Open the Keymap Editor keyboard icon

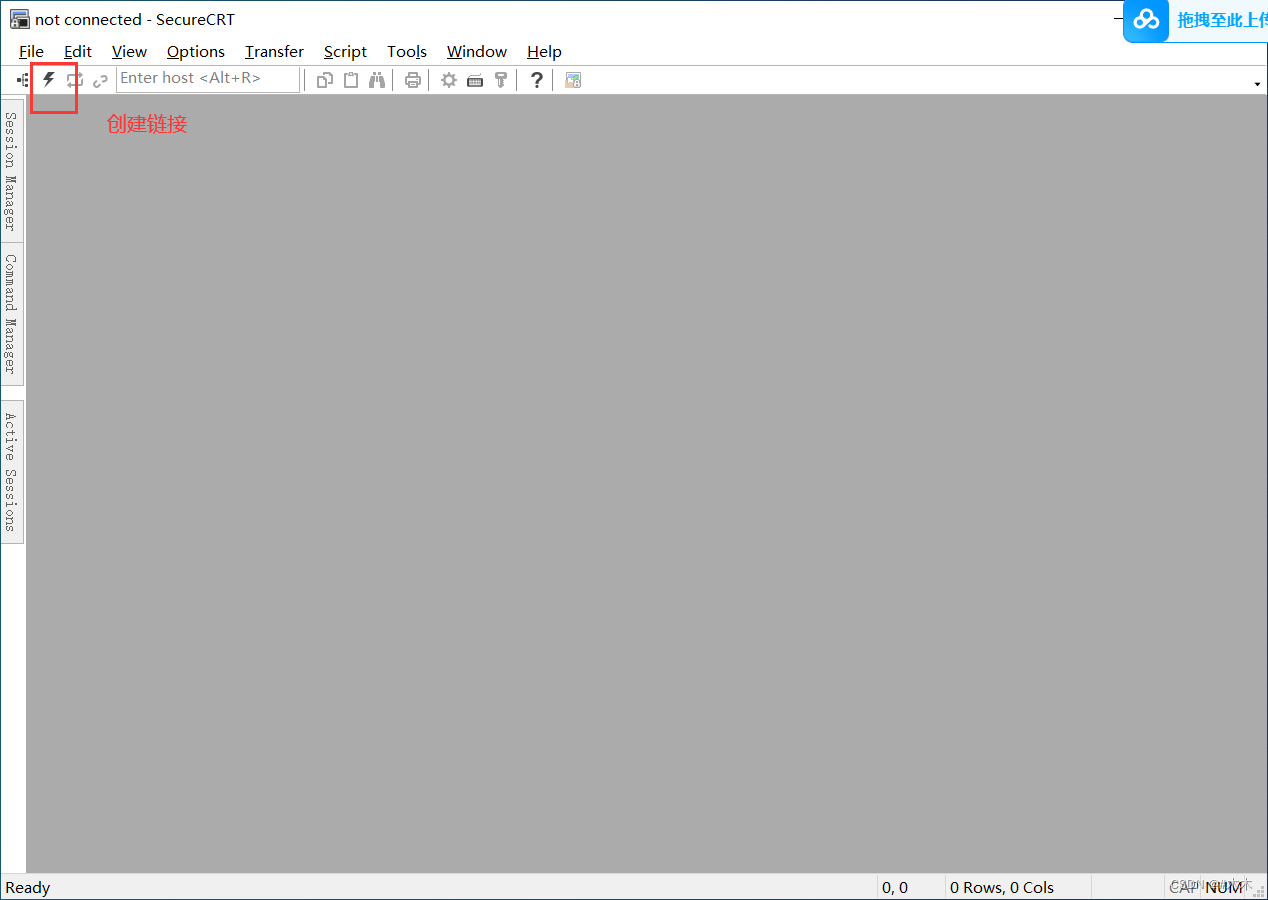pos(475,80)
